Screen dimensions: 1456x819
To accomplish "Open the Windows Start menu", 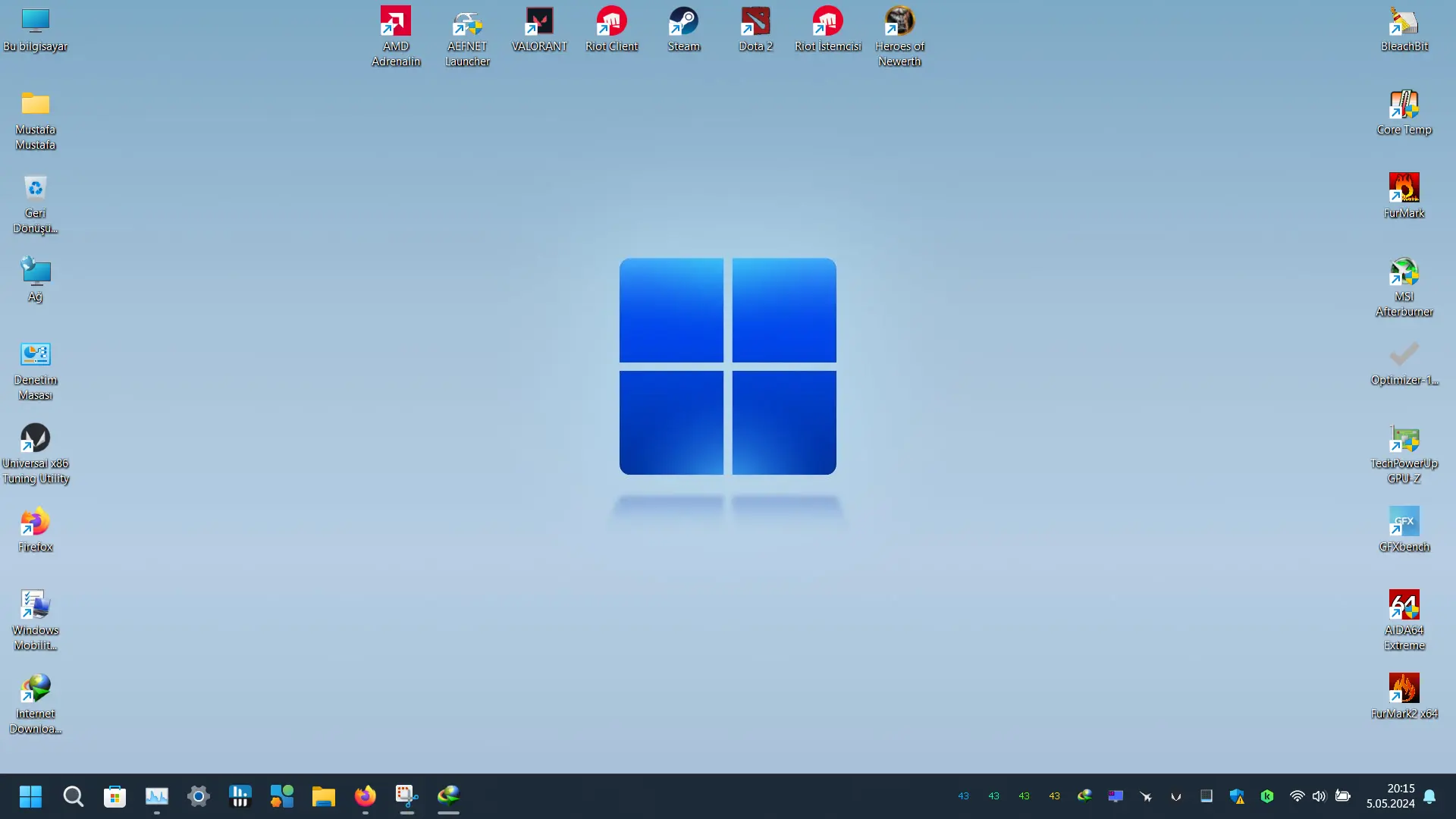I will tap(30, 796).
